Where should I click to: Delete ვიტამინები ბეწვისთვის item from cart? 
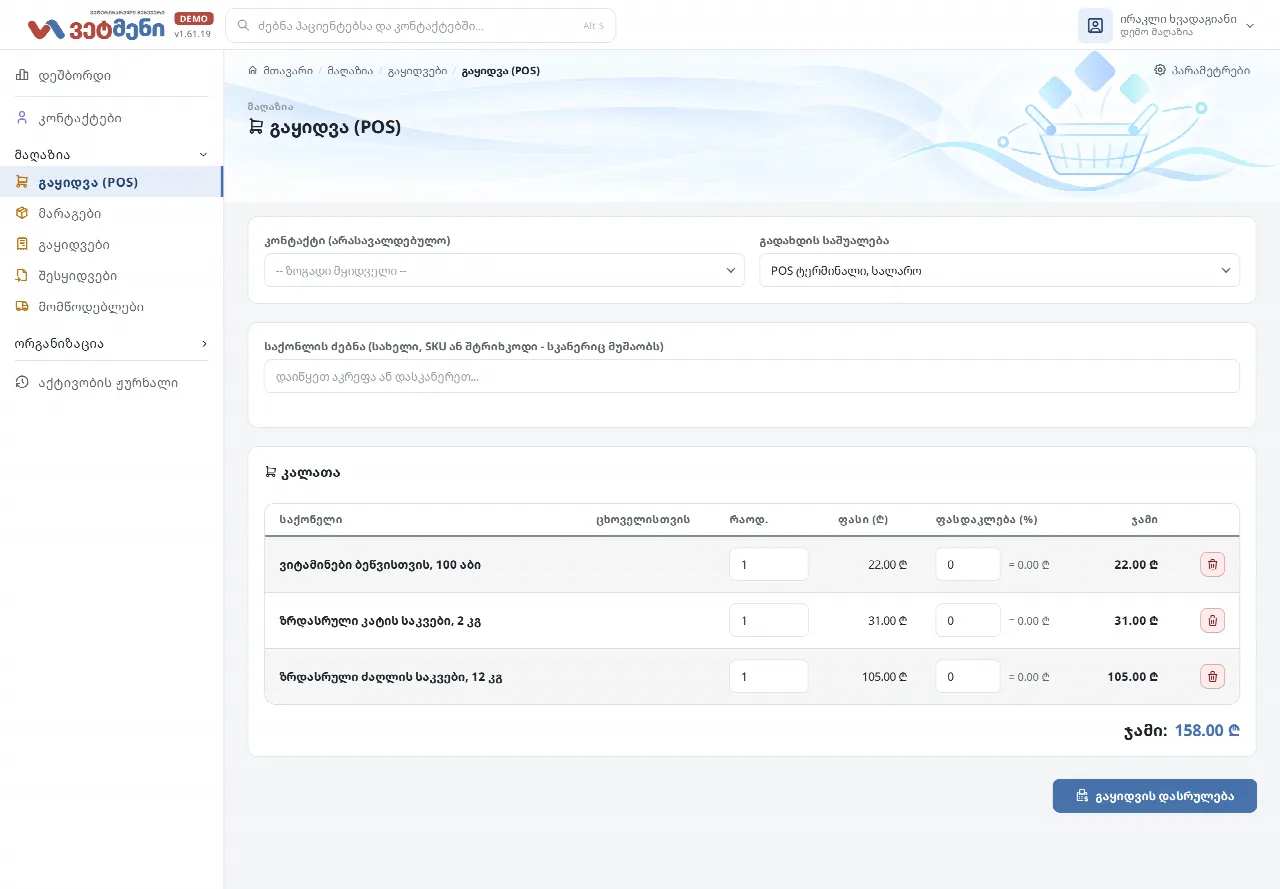click(x=1212, y=564)
